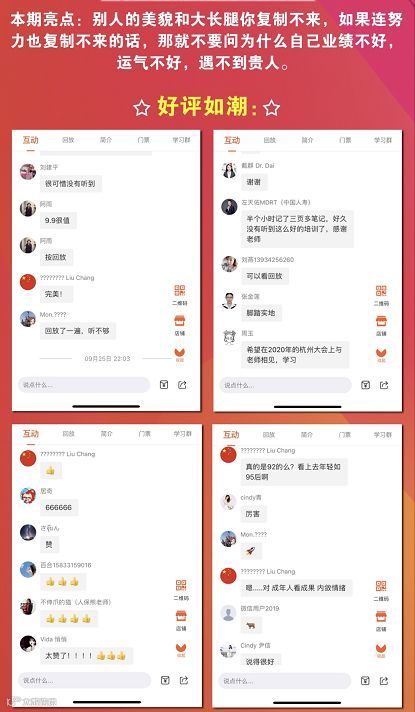The image size is (415, 712).
Task: Open the 简介 tab above the 真的是92的么 comment
Action: [x=307, y=435]
